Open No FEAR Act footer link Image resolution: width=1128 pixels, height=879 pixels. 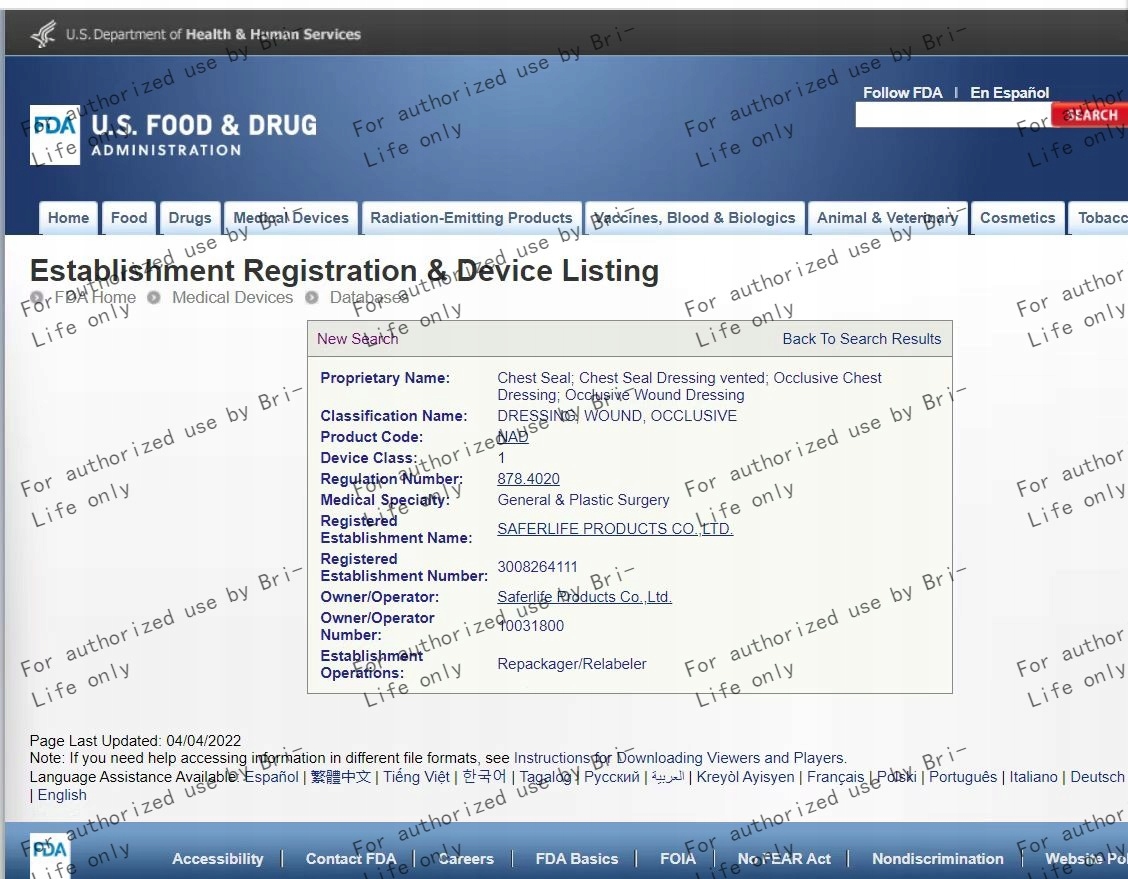click(x=784, y=859)
